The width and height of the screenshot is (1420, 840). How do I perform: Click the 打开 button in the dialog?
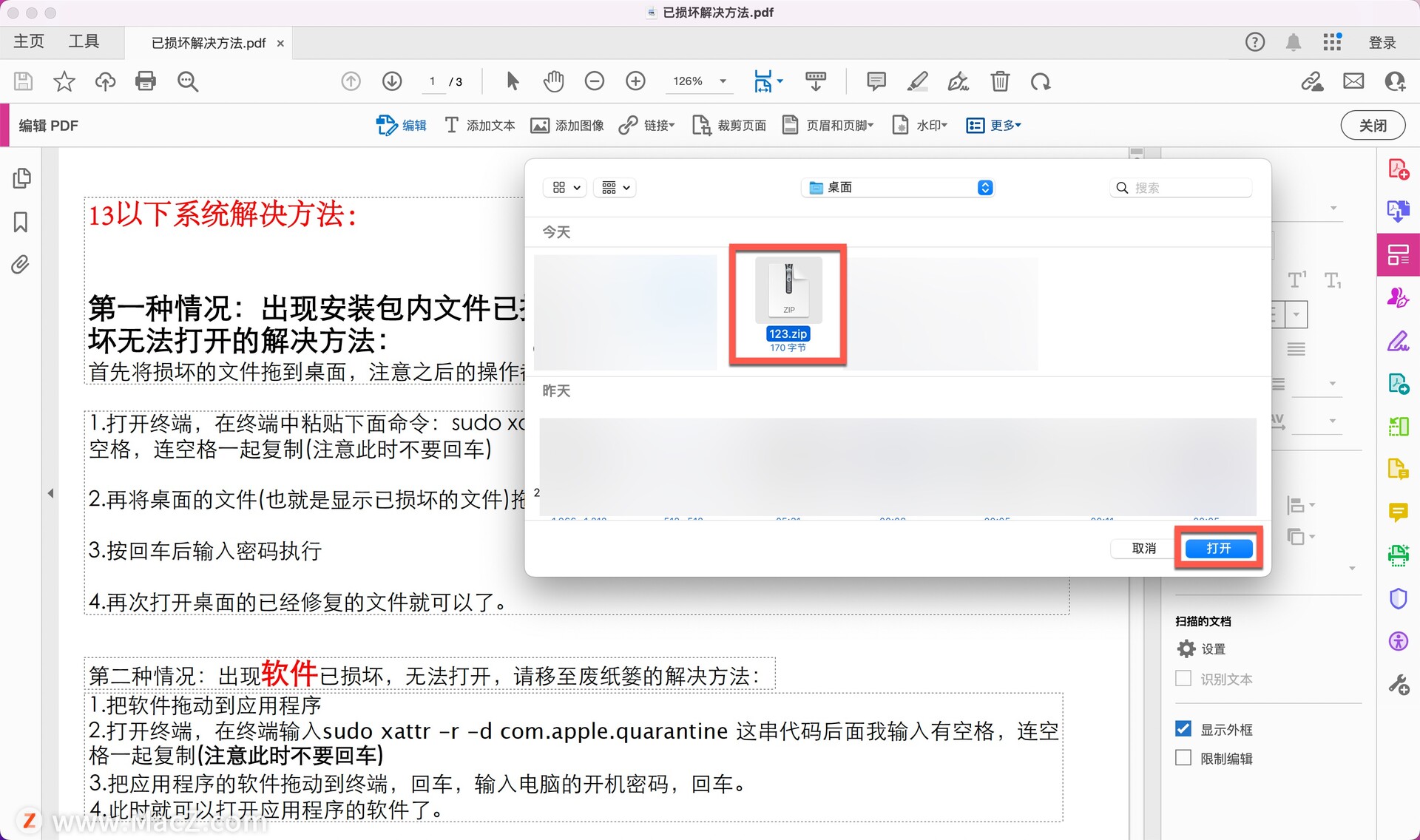(1217, 548)
